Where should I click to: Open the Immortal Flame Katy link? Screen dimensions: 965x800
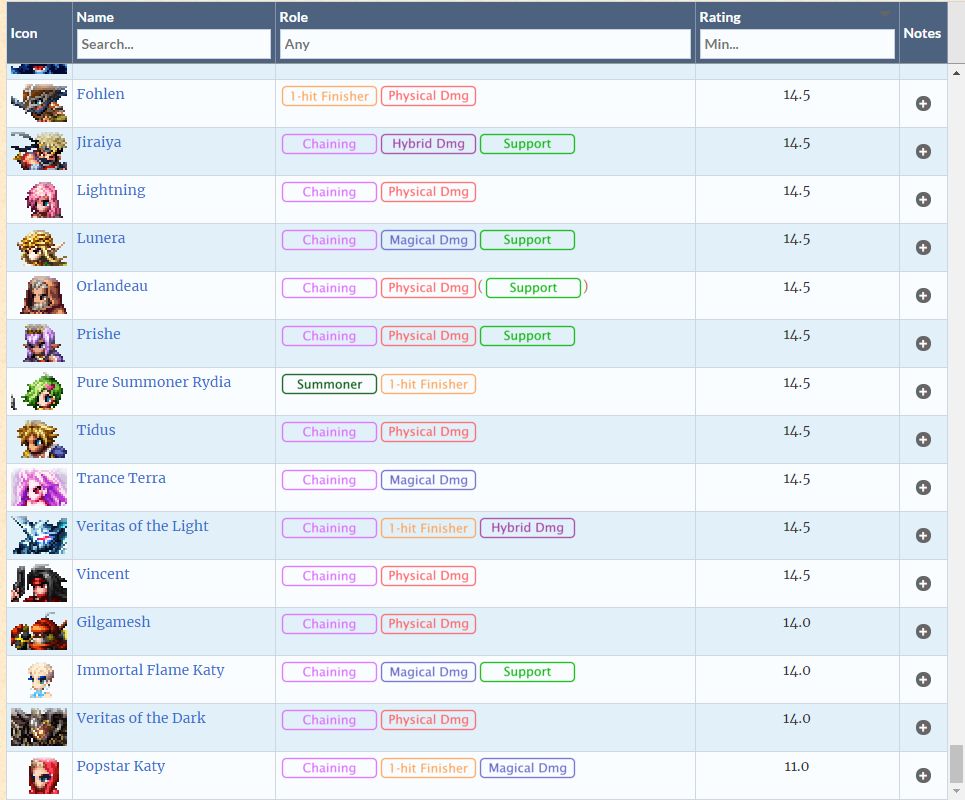(x=150, y=670)
